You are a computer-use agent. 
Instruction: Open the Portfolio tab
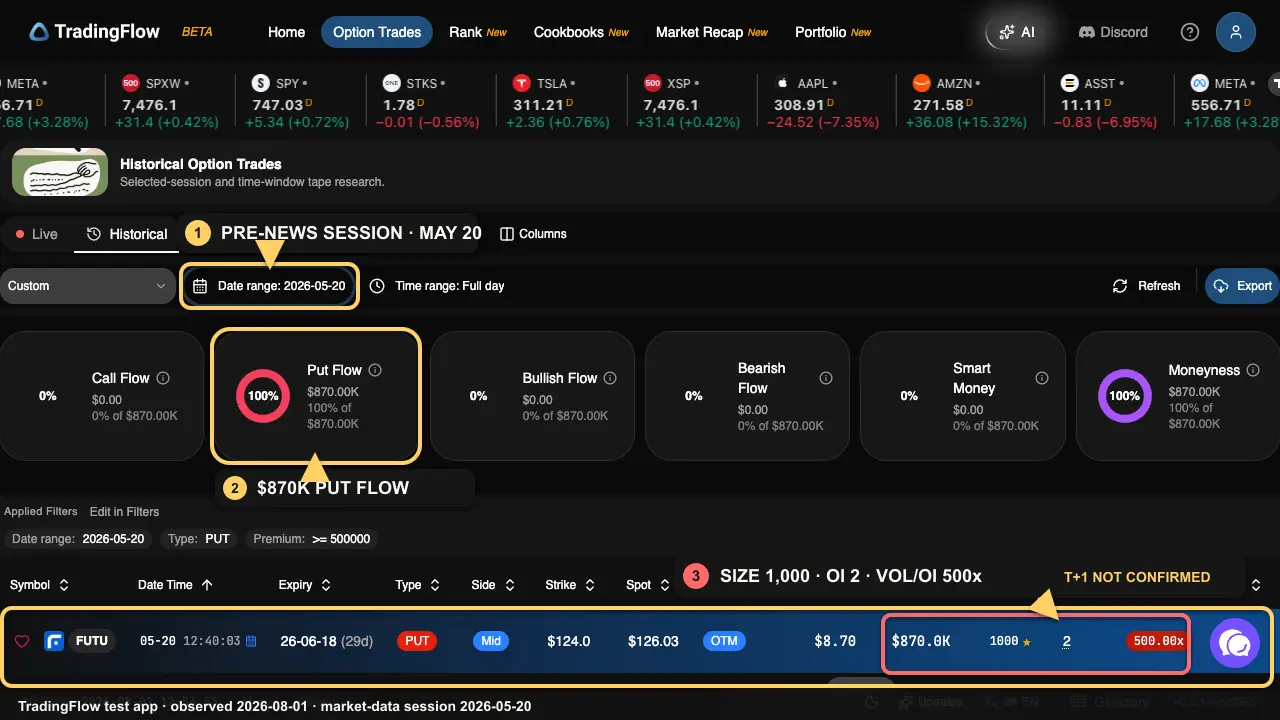tap(833, 32)
